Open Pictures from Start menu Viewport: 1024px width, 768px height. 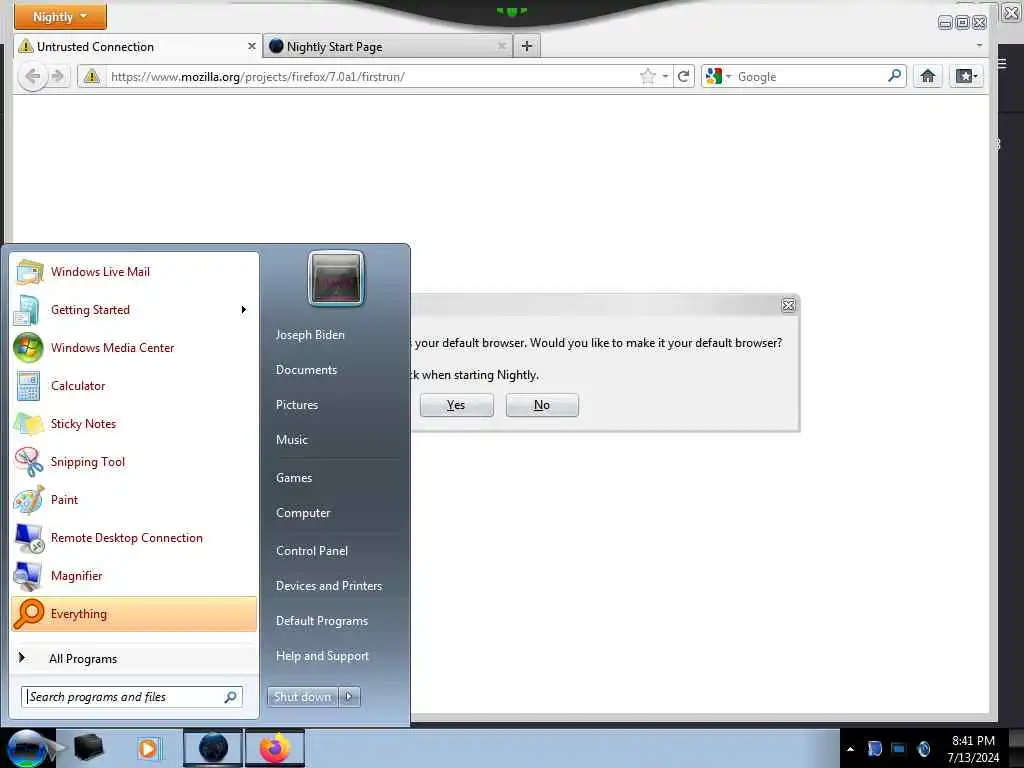(297, 405)
